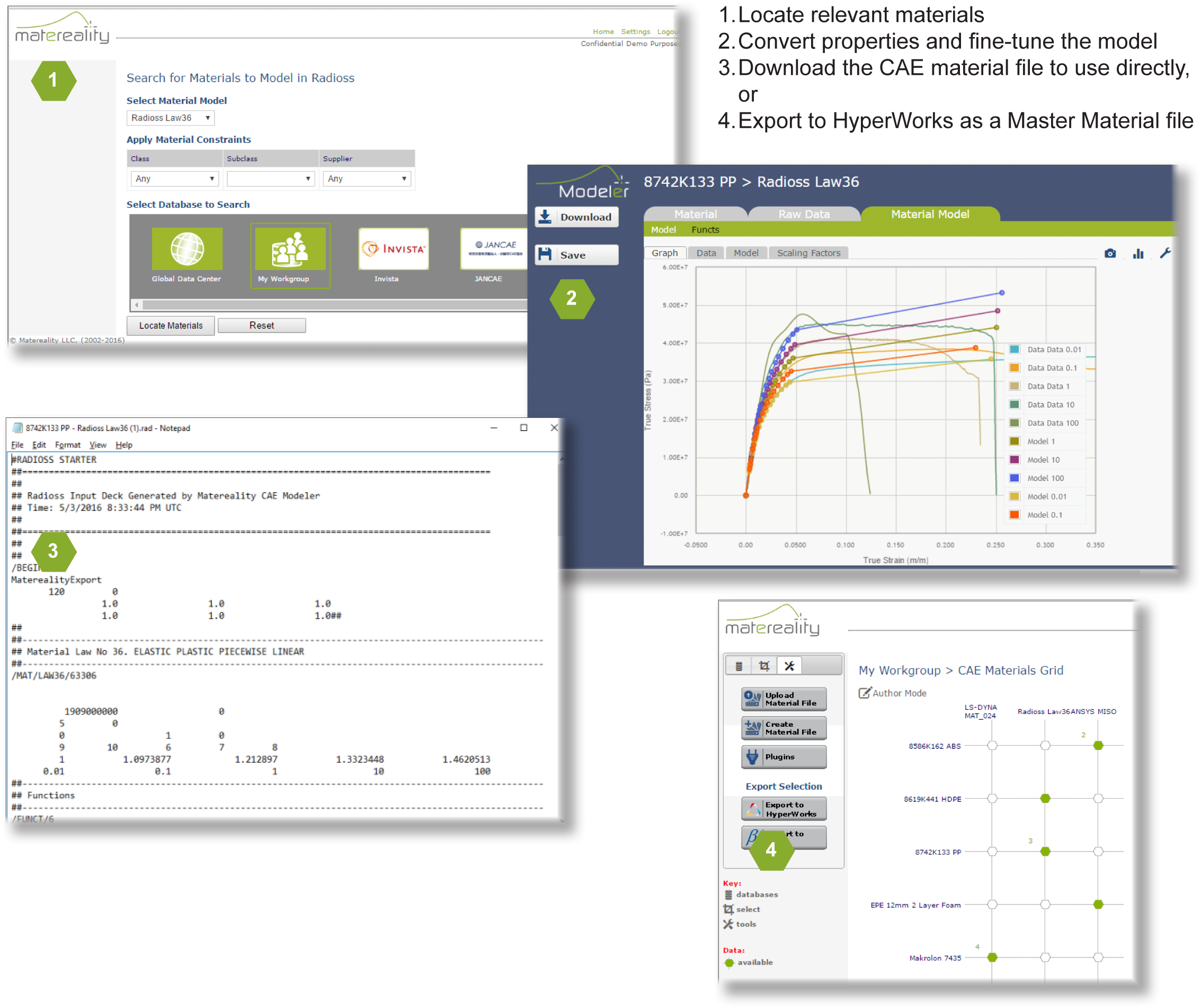Open the Home link in top navigation

click(603, 31)
